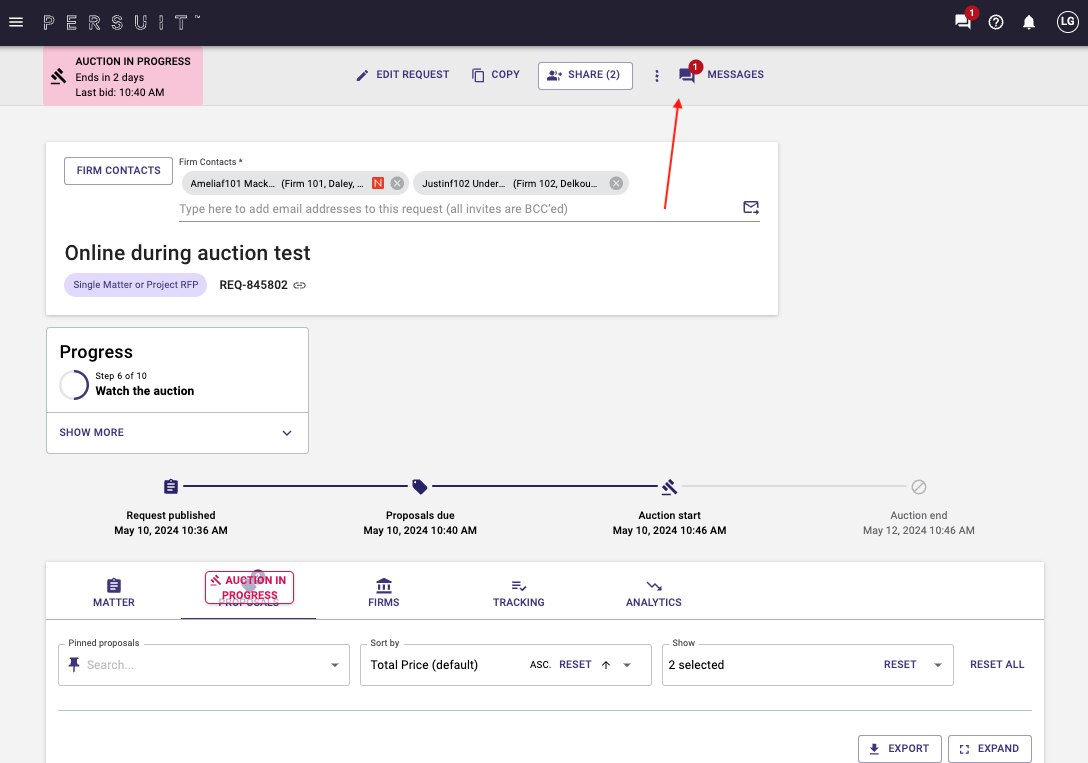Expand Show More in Progress card

click(x=177, y=433)
